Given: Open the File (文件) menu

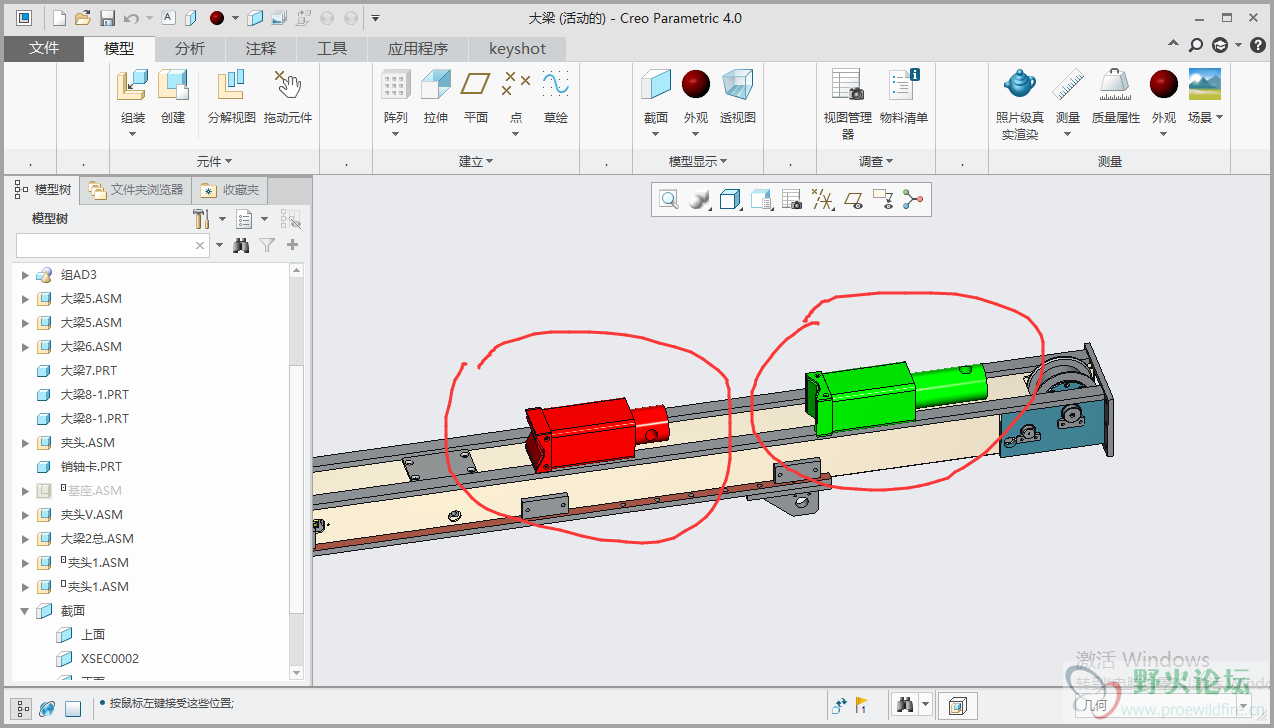Looking at the screenshot, I should (x=44, y=48).
